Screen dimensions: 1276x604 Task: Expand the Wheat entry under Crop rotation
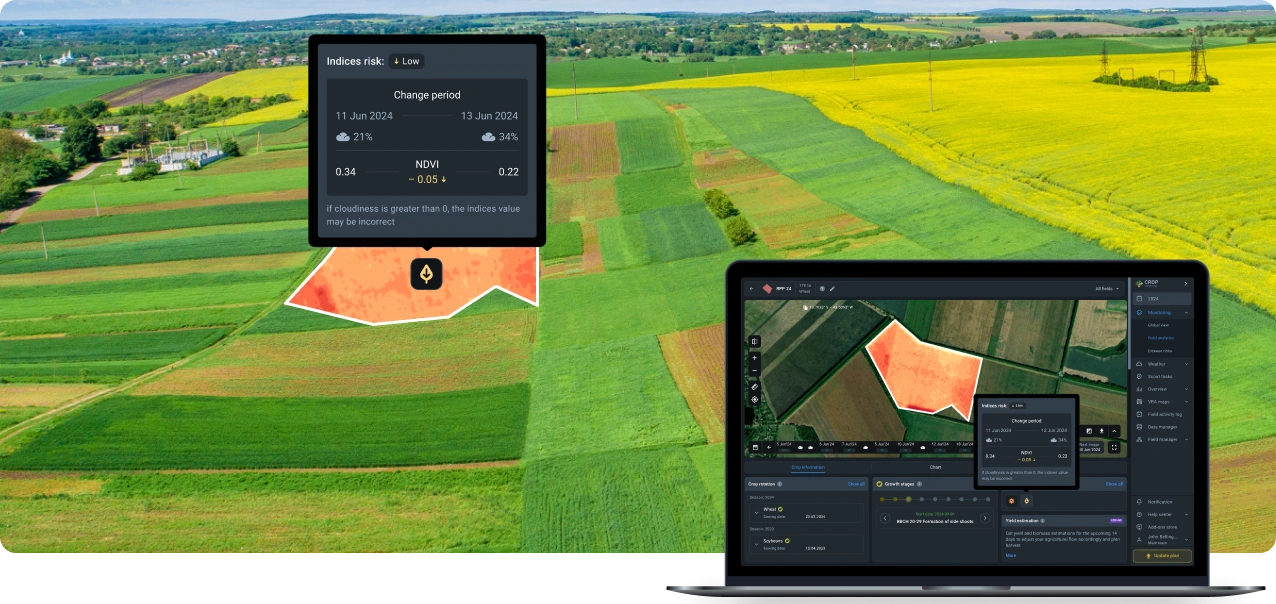[x=755, y=512]
